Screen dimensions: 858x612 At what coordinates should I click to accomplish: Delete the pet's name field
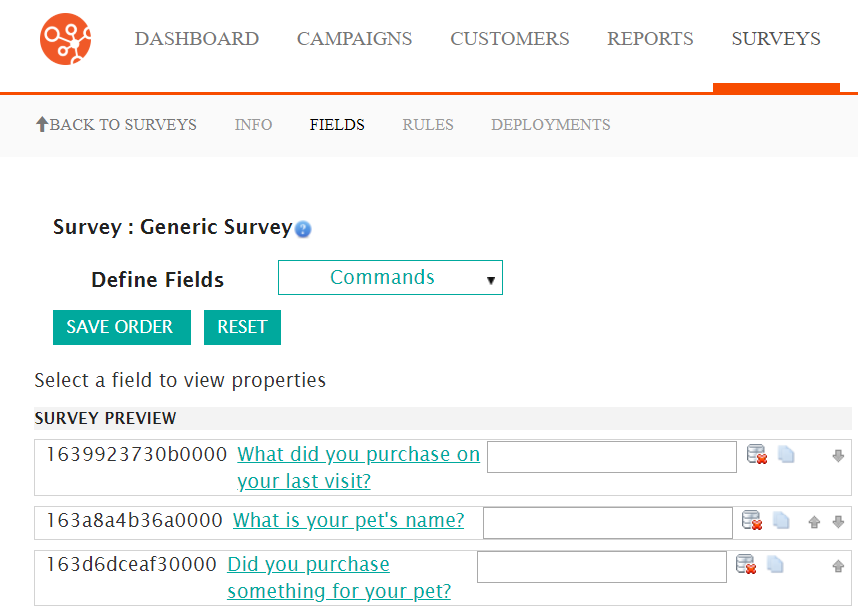tap(752, 520)
